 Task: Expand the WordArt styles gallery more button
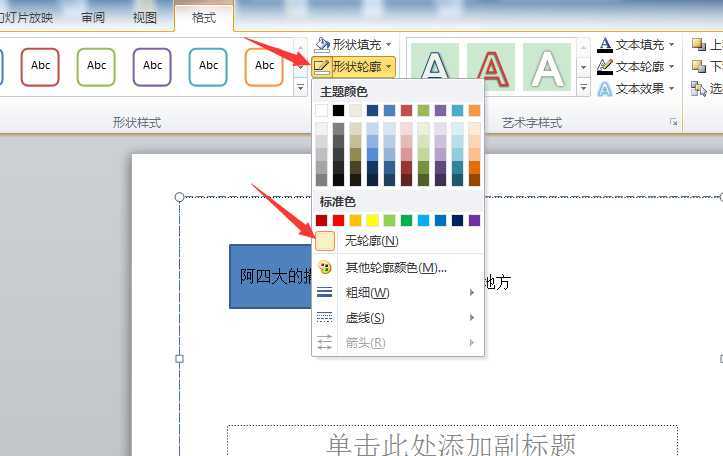(x=583, y=88)
